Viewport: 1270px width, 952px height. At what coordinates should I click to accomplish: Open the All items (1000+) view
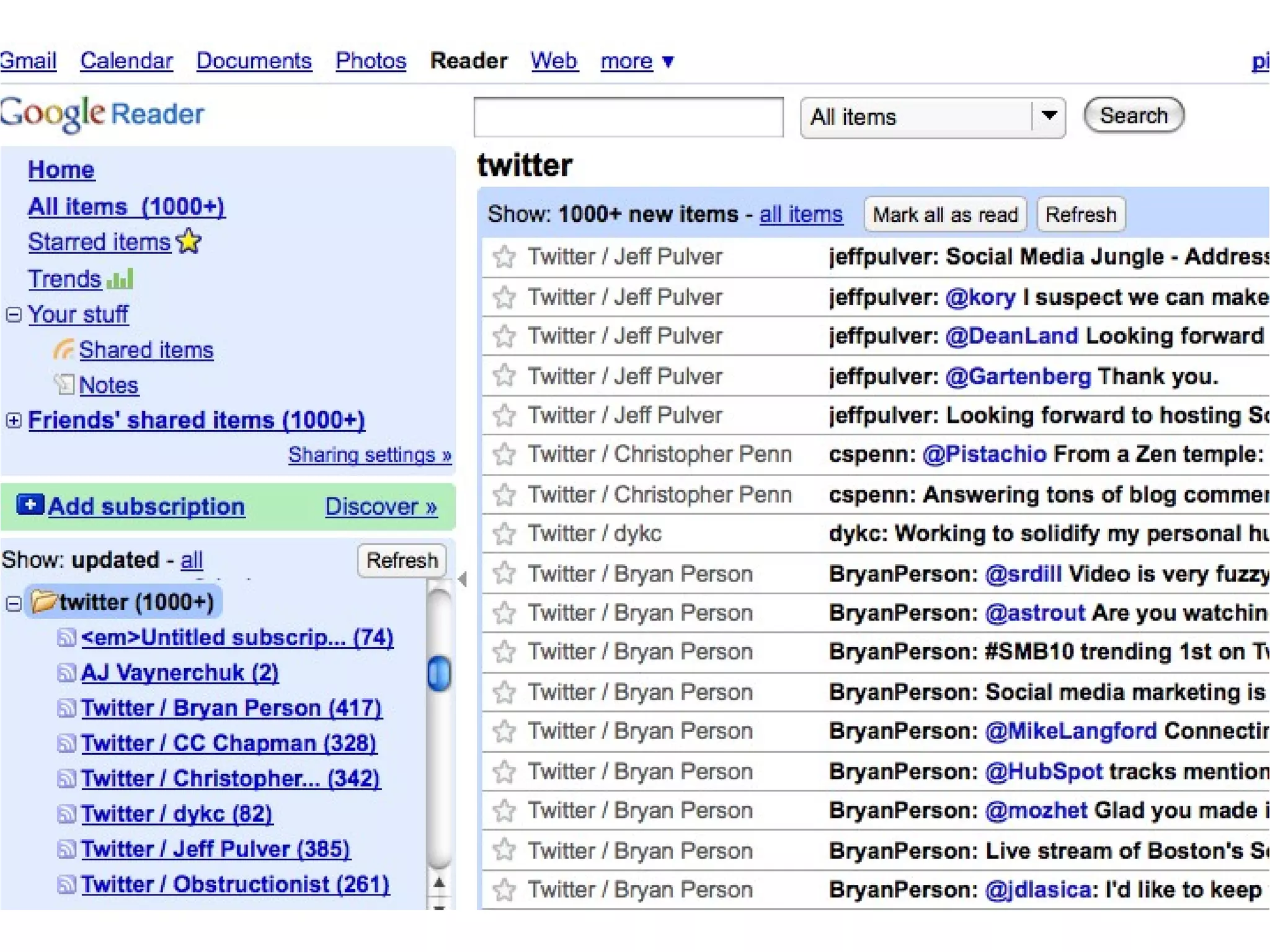pyautogui.click(x=127, y=206)
